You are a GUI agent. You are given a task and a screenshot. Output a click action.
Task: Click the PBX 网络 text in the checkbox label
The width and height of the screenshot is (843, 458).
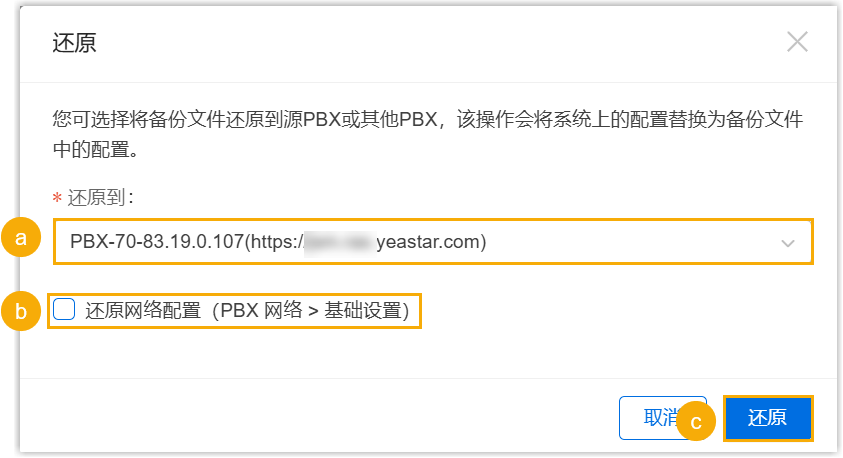[x=261, y=311]
